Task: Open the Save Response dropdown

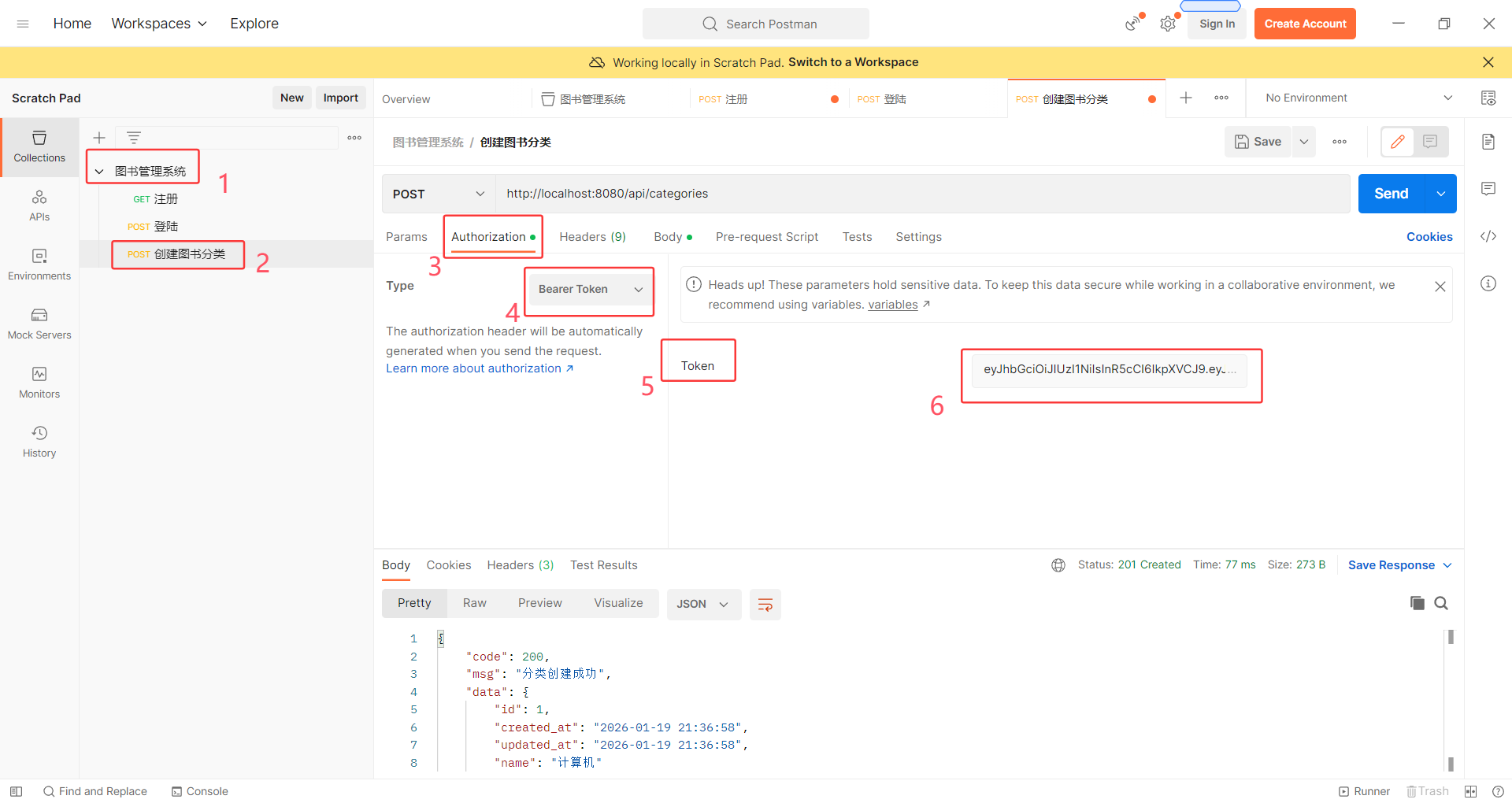Action: click(1400, 565)
